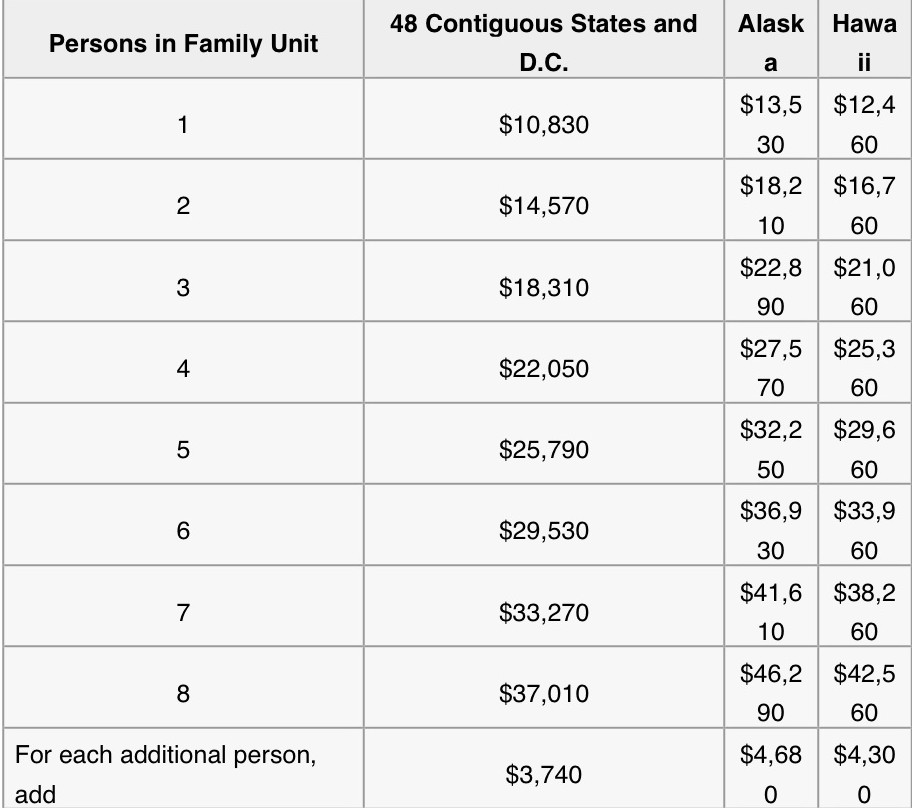Image resolution: width=912 pixels, height=808 pixels.
Task: Click the $33,270 cell
Action: click(x=544, y=612)
